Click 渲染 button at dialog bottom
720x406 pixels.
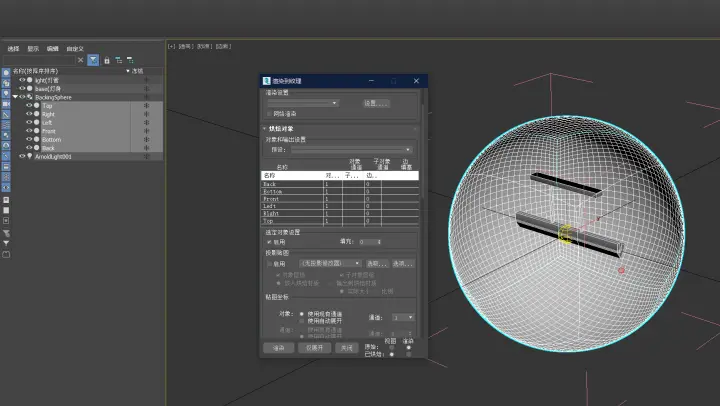[278, 348]
